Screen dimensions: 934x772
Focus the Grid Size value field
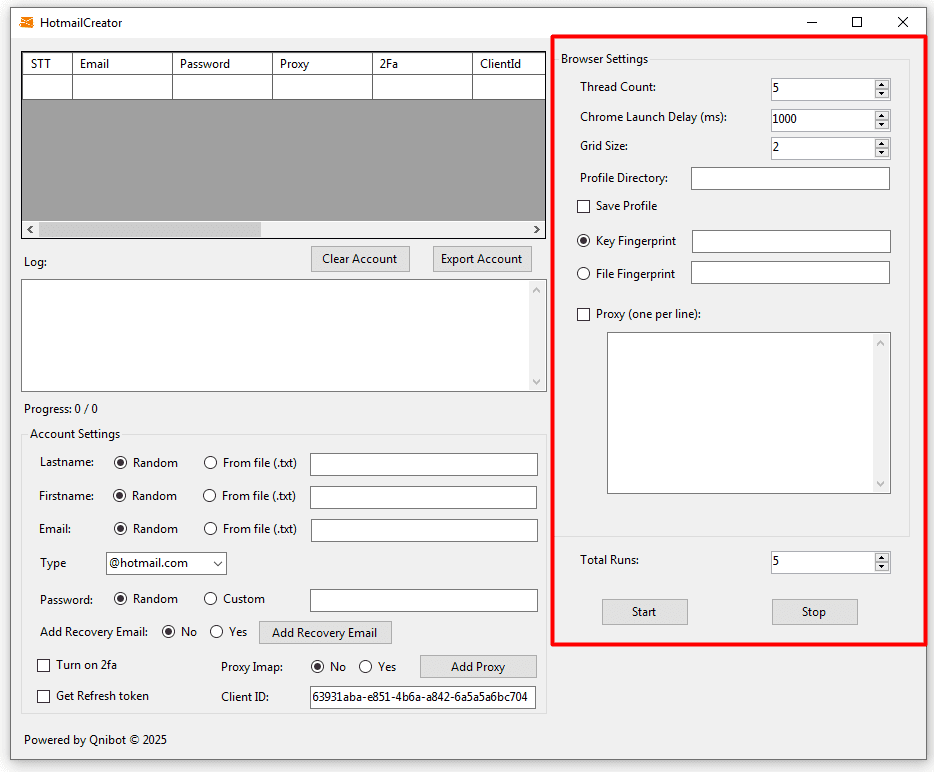point(823,148)
